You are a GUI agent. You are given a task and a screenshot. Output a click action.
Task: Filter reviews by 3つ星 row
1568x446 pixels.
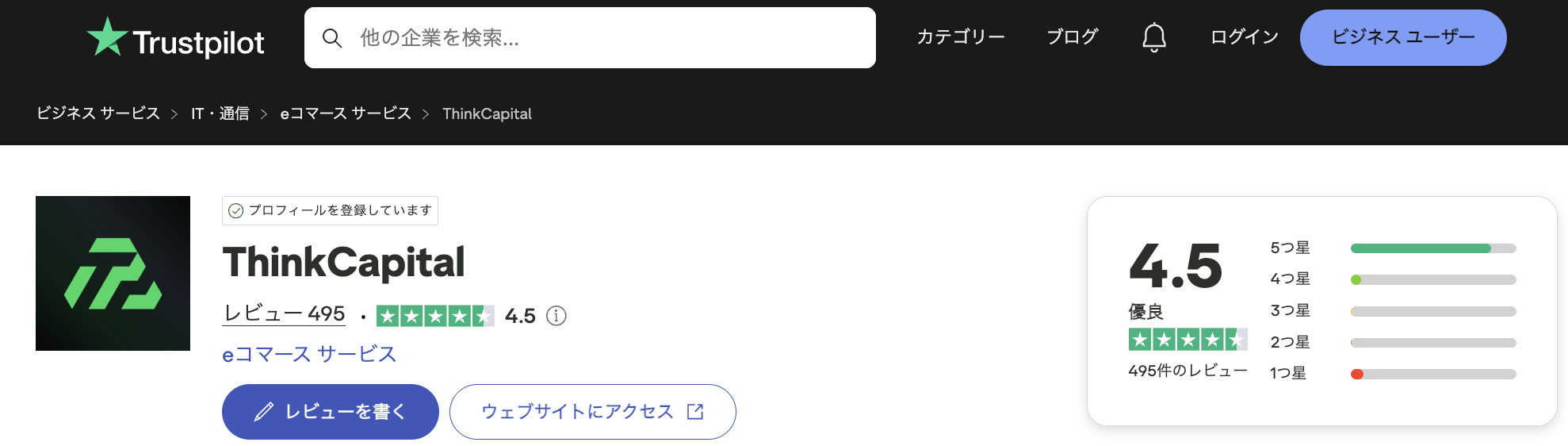tap(1393, 311)
